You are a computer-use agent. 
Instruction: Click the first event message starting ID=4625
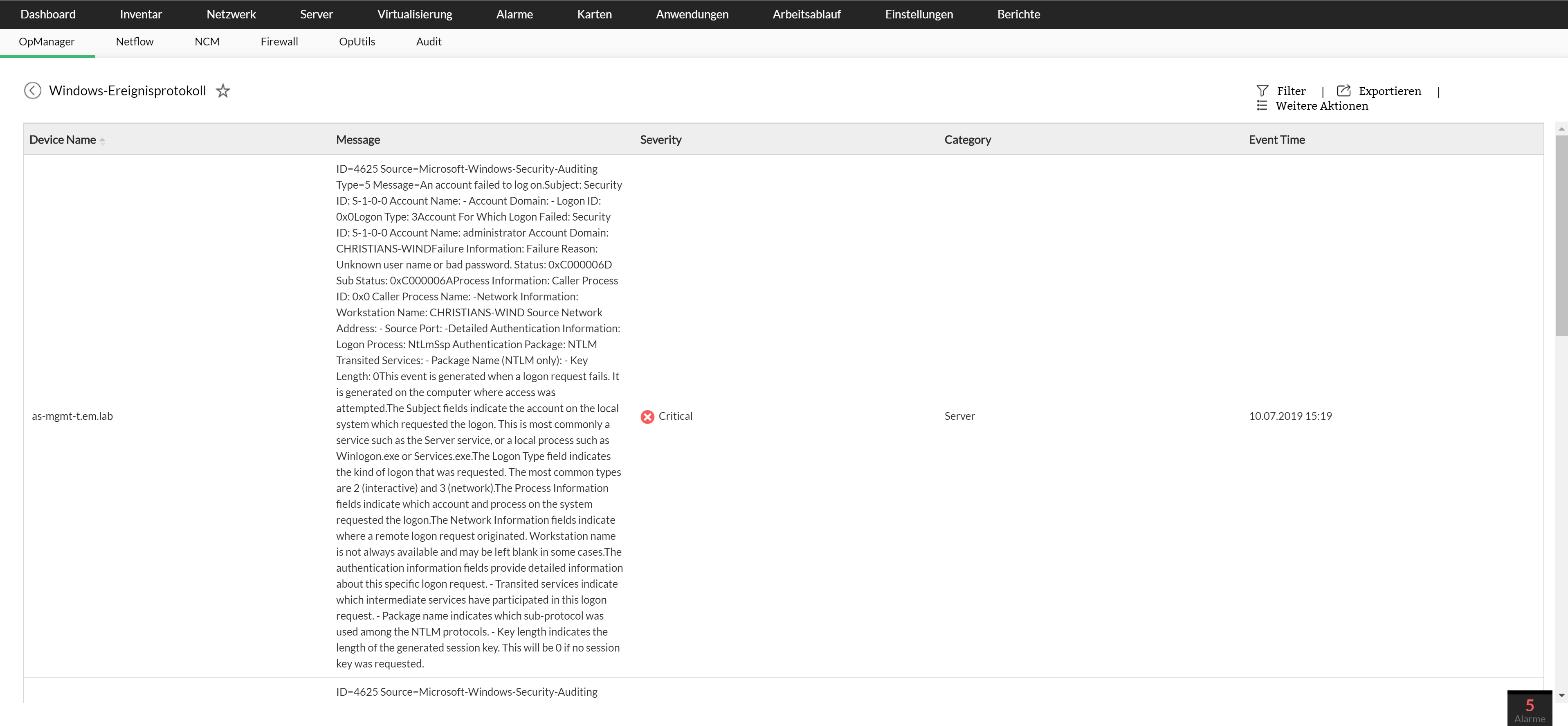[x=479, y=417]
